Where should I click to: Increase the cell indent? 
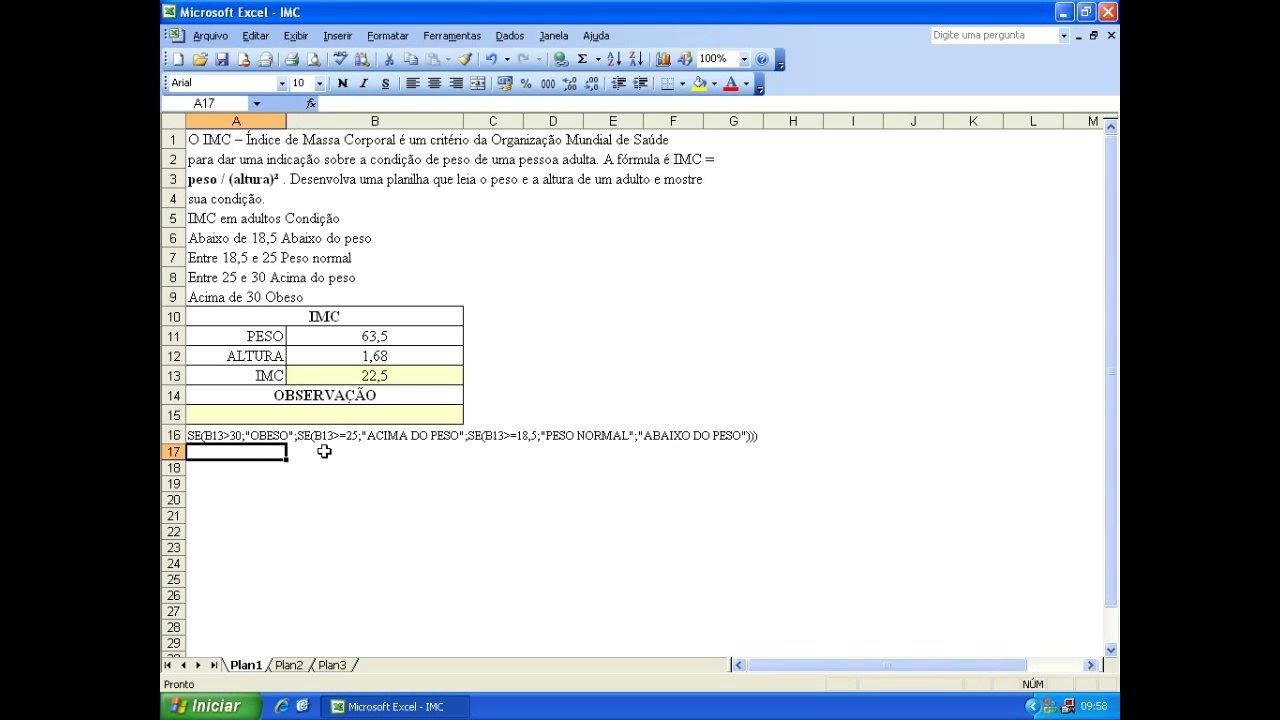pyautogui.click(x=641, y=83)
